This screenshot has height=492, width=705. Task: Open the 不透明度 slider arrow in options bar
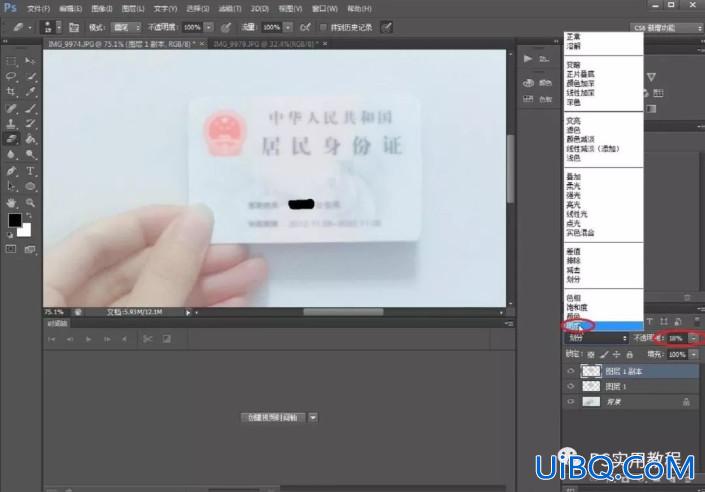[x=209, y=27]
